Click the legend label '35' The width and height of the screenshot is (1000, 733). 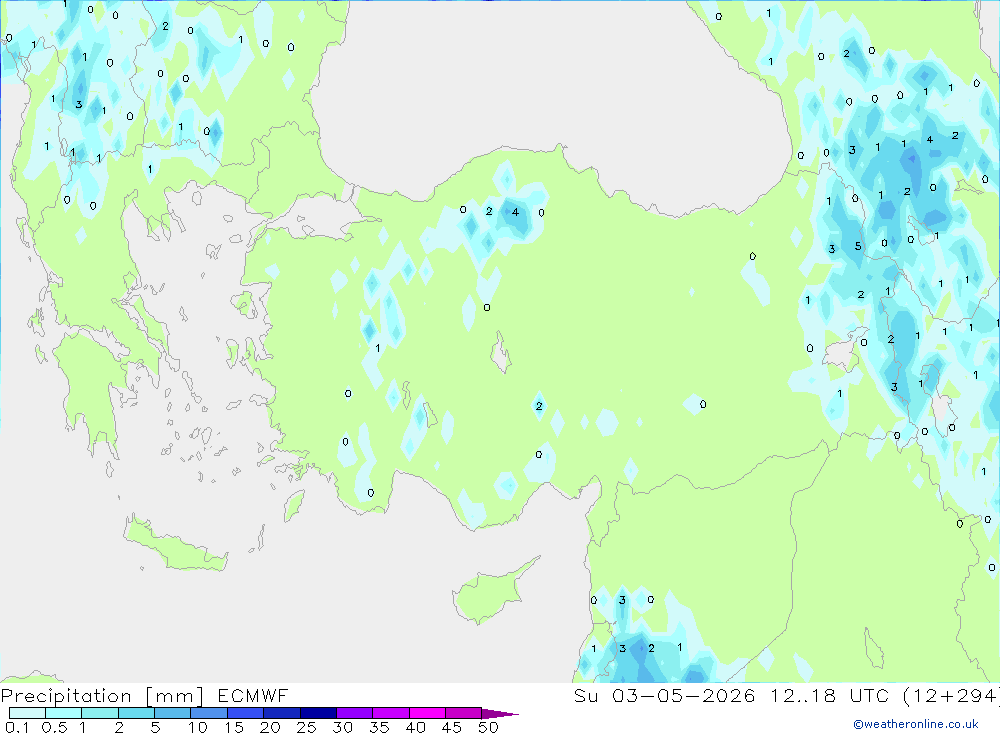[x=379, y=727]
